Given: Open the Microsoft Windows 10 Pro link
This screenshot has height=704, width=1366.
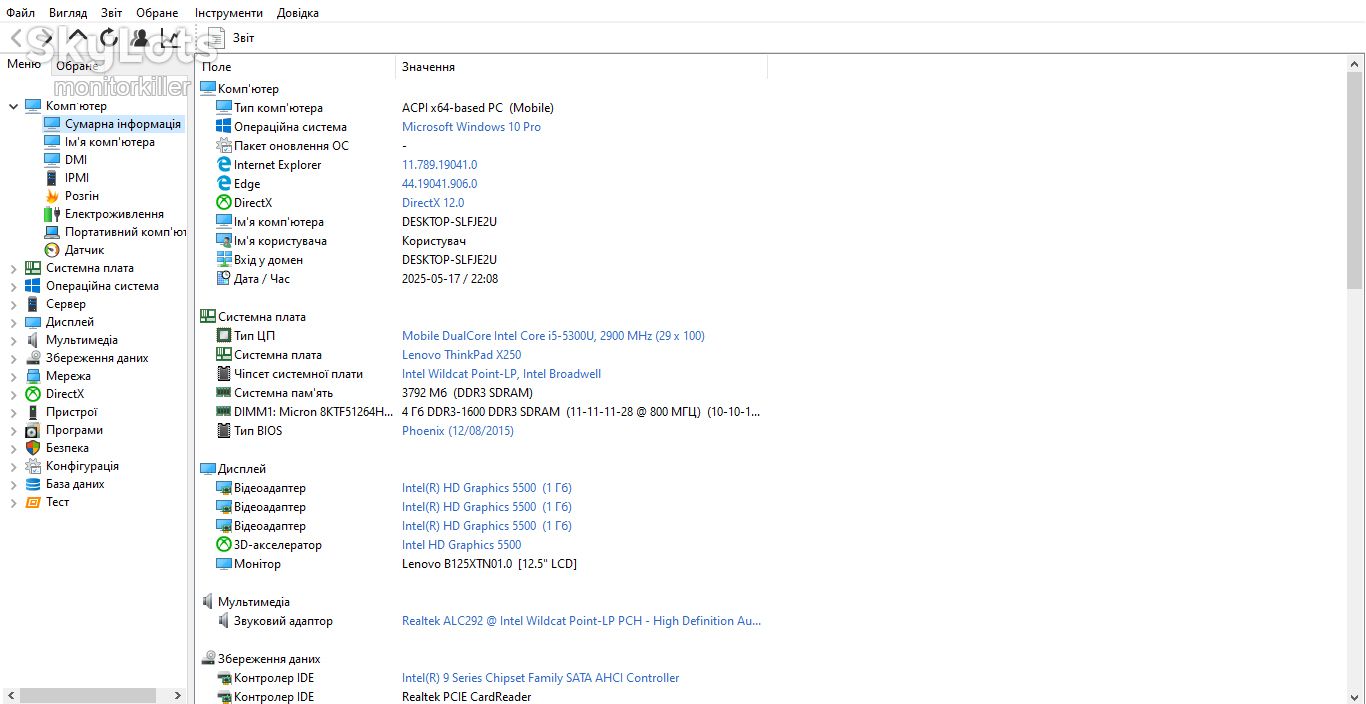Looking at the screenshot, I should click(471, 127).
